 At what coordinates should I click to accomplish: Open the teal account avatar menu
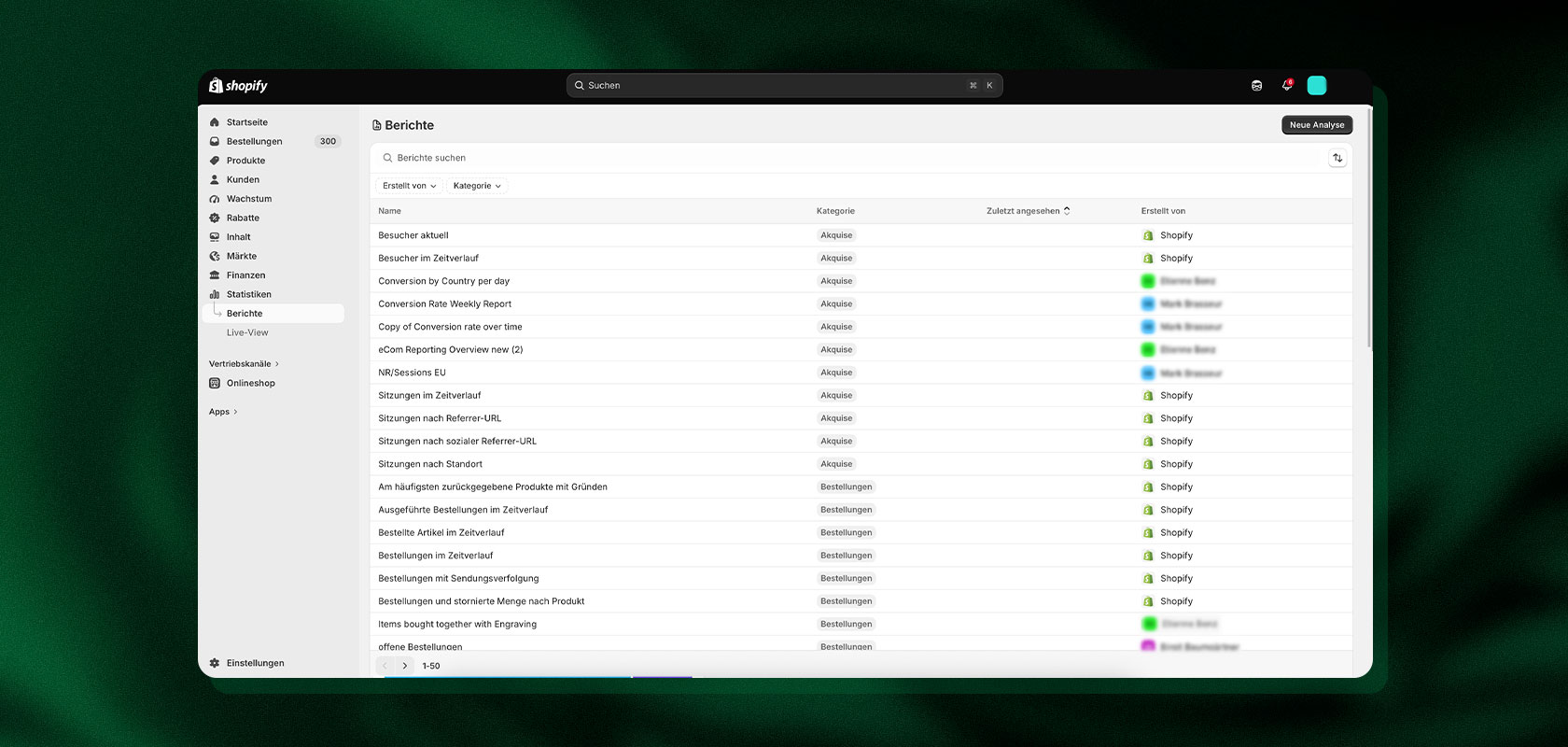pos(1317,86)
